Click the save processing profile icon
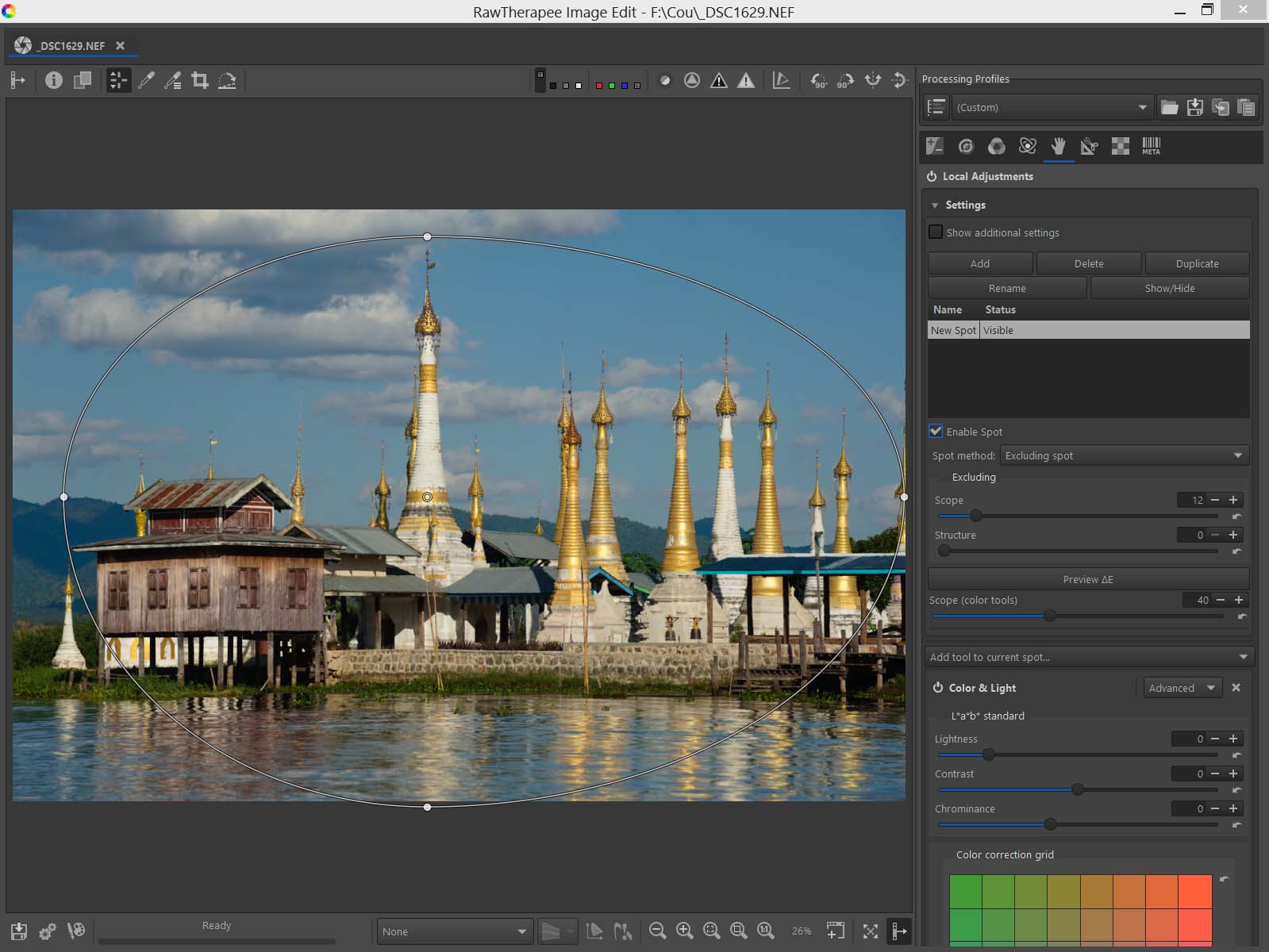Viewport: 1269px width, 952px height. [x=1194, y=107]
